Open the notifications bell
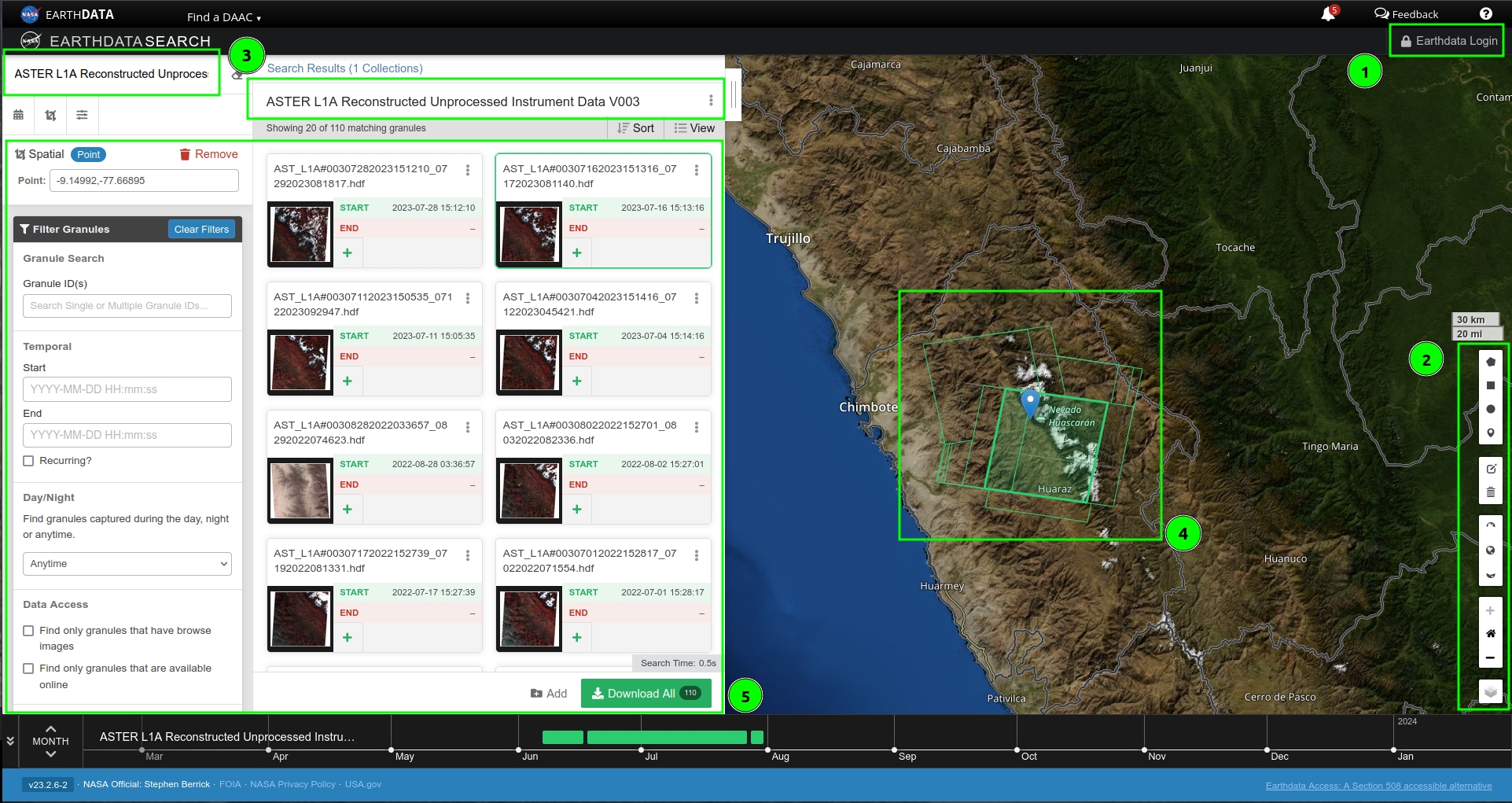The height and width of the screenshot is (803, 1512). [1328, 14]
